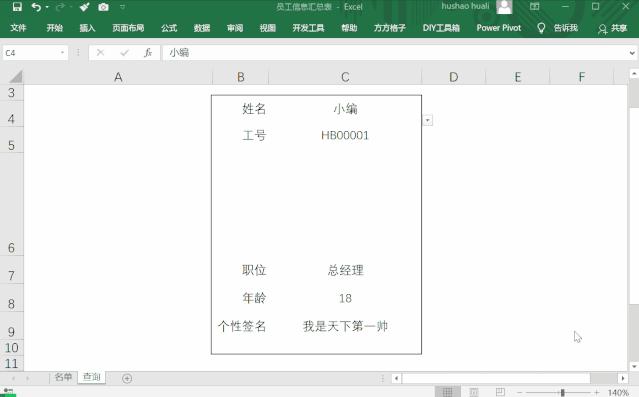Switch to the 名单 sheet tab
This screenshot has width=639, height=397.
pyautogui.click(x=63, y=377)
